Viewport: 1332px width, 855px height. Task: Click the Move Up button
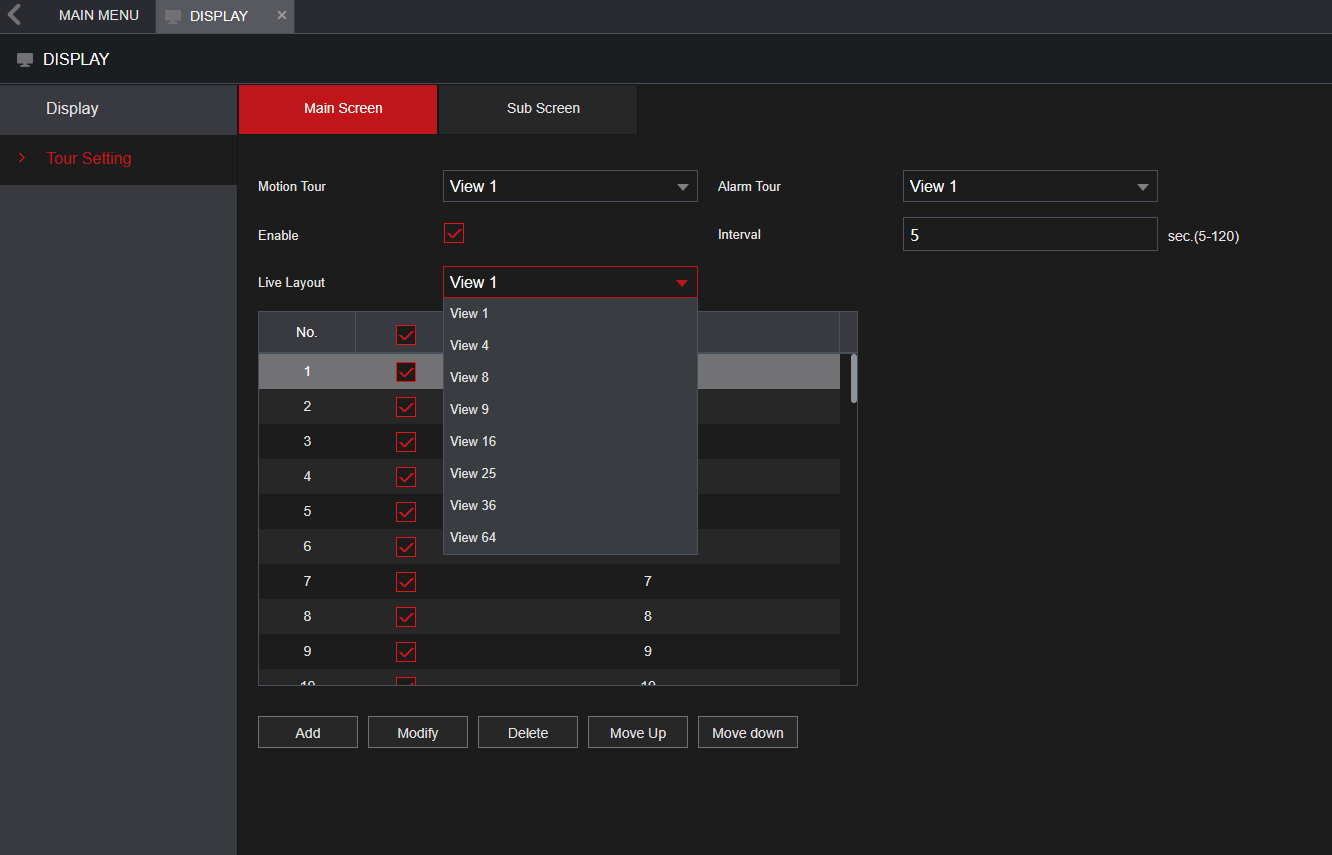coord(638,732)
